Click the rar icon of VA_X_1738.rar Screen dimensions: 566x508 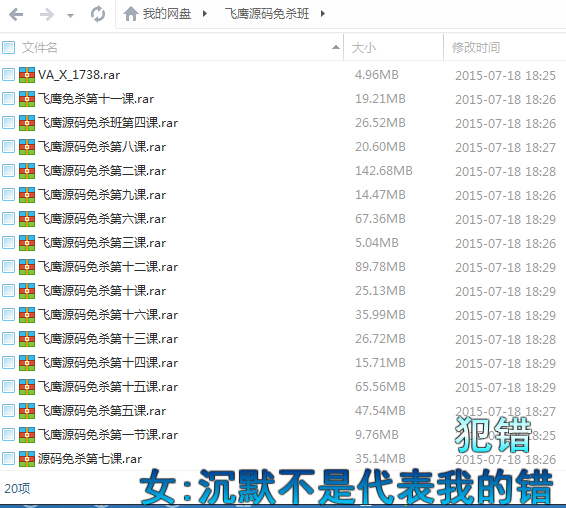(x=27, y=75)
